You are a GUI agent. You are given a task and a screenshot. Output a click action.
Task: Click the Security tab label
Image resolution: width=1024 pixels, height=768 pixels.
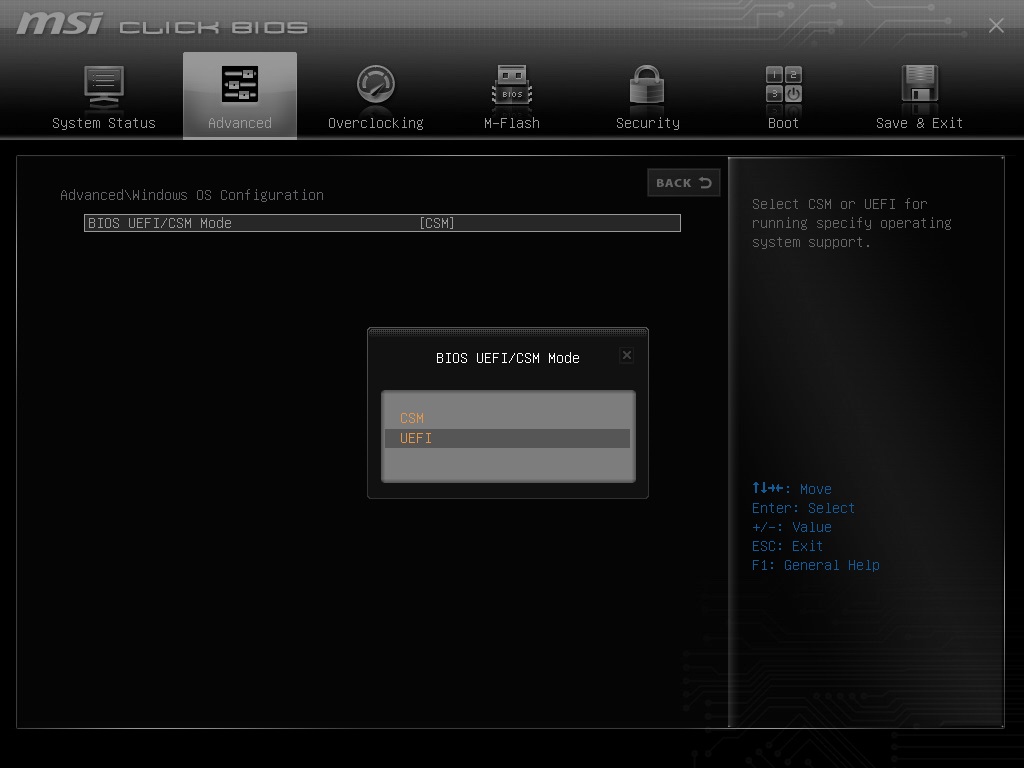pos(648,123)
